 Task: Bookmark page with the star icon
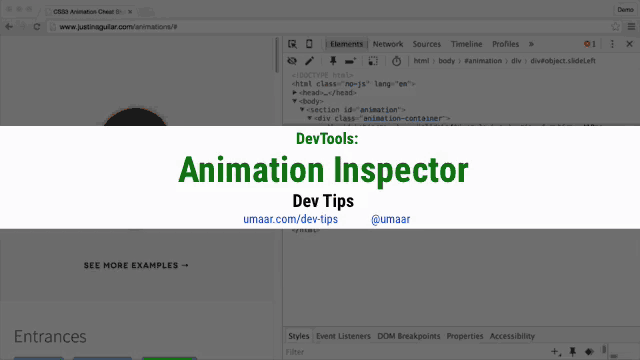click(x=615, y=27)
